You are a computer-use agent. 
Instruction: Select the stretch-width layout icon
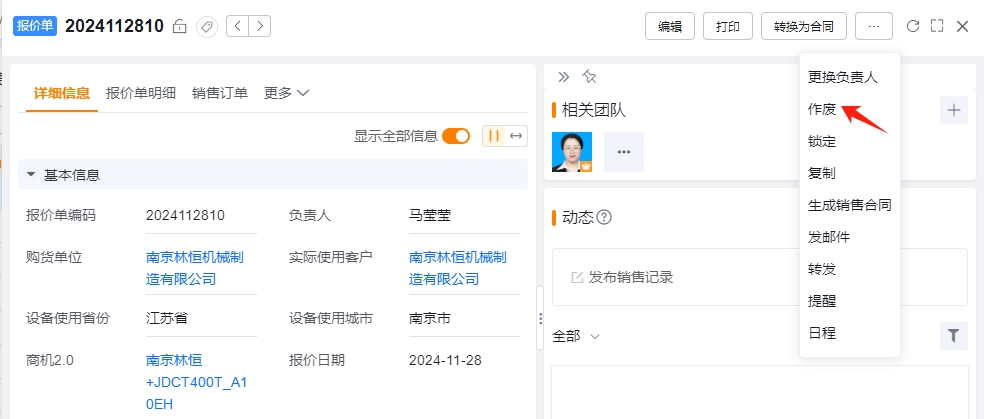[516, 136]
